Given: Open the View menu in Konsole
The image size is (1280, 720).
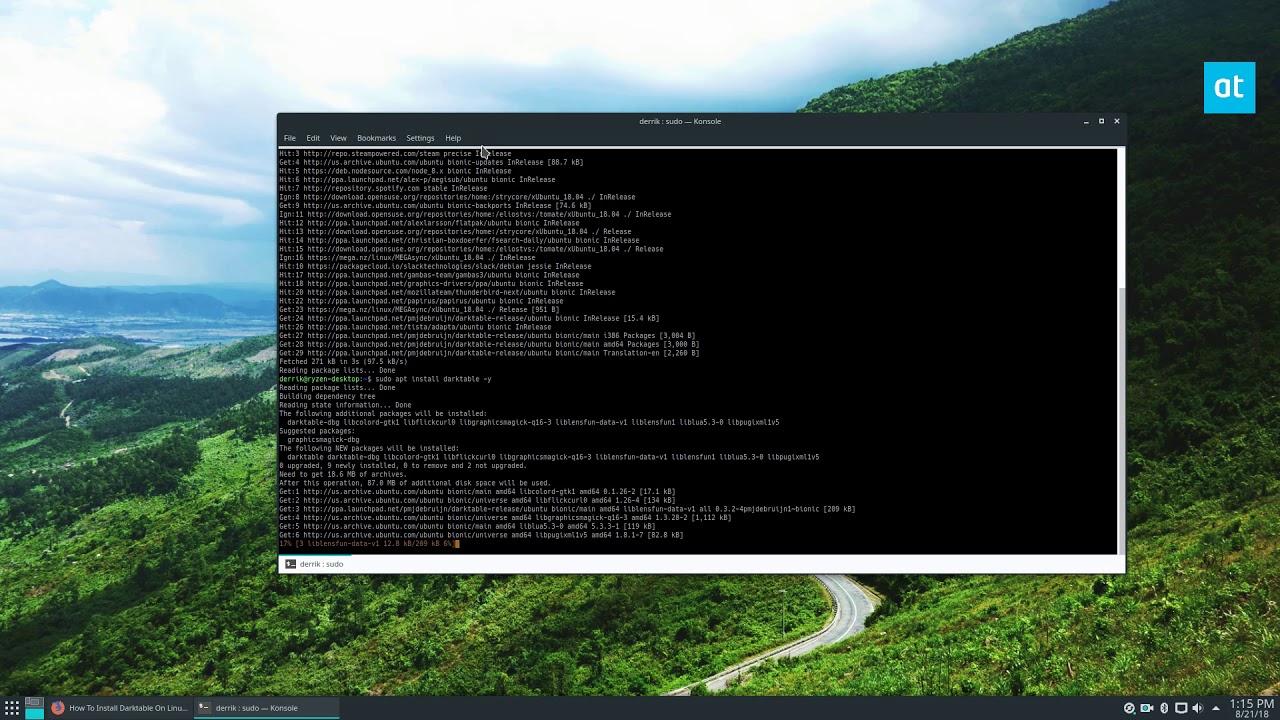Looking at the screenshot, I should click(338, 138).
